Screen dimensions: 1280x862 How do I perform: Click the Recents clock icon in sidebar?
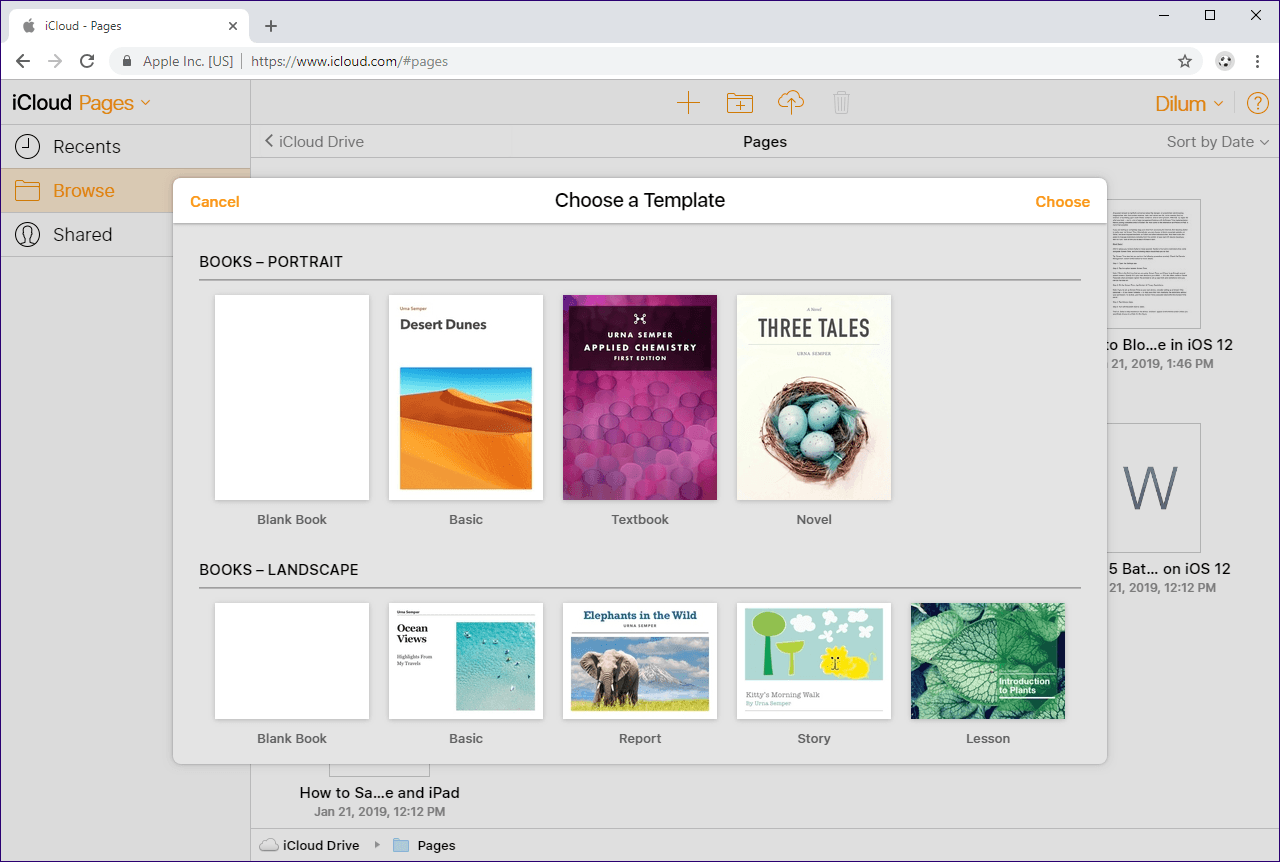pos(27,147)
